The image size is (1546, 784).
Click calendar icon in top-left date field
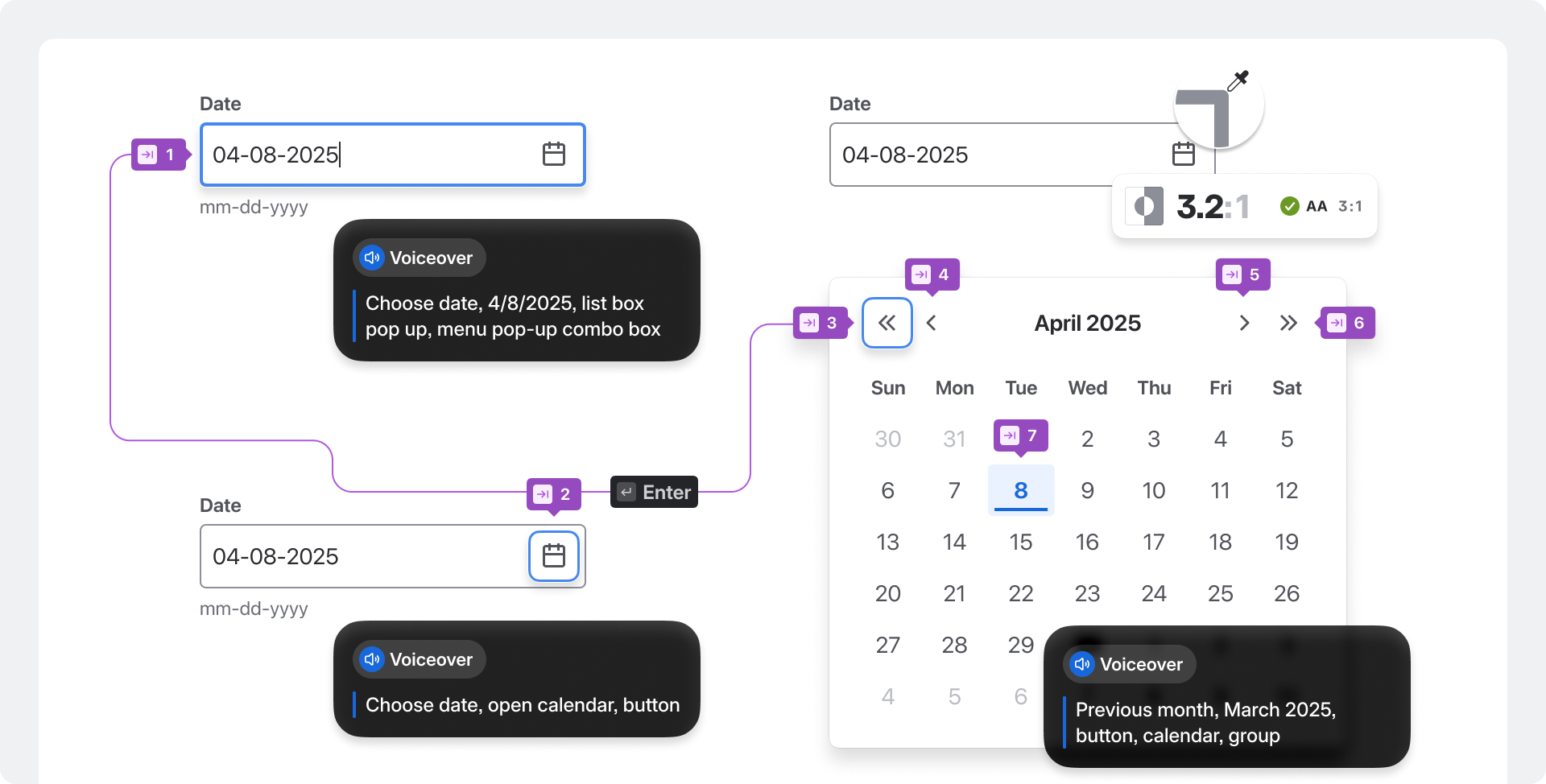(553, 155)
